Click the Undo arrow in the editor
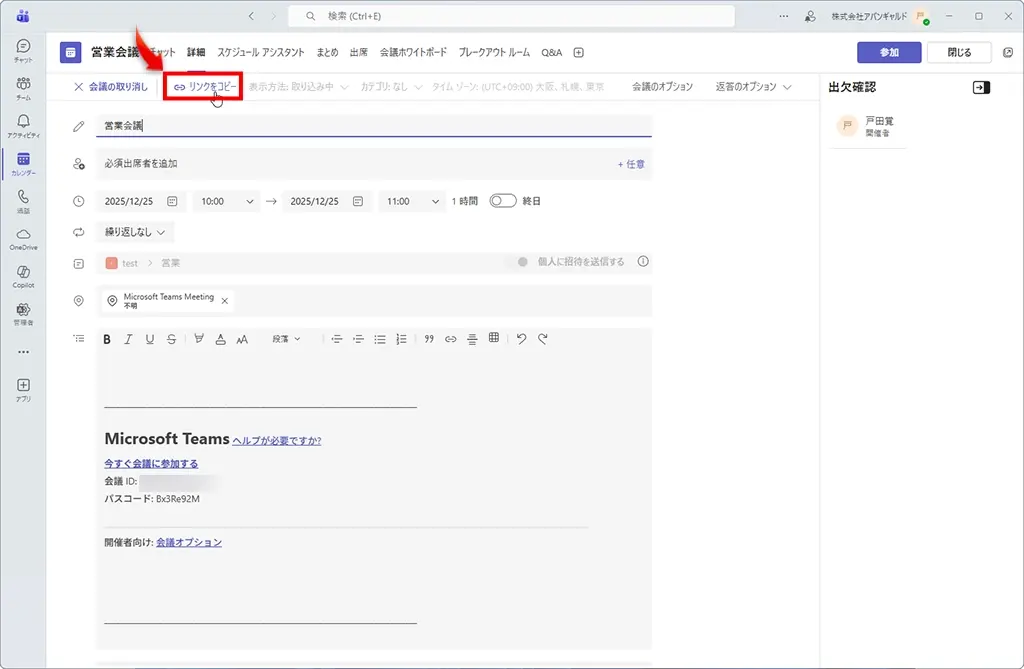Screen dimensions: 1024x669 tap(521, 339)
